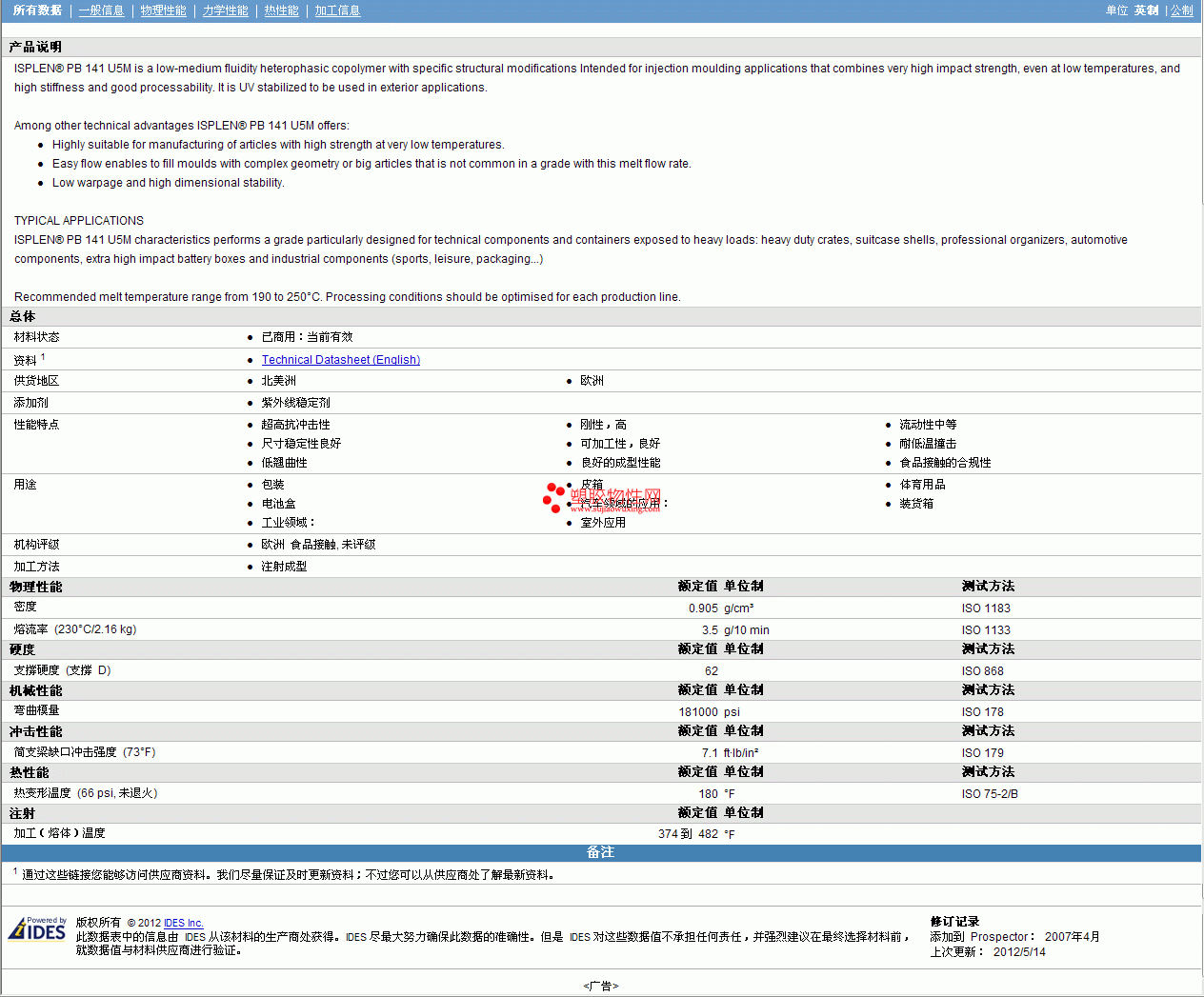Click the ISO 178 test method
Viewport: 1204px width, 997px height.
(x=982, y=712)
